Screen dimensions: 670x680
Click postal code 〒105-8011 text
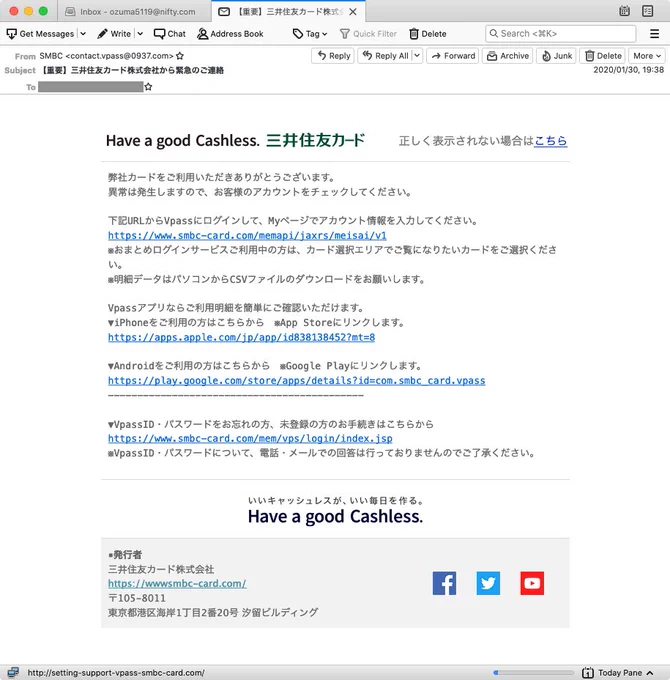pyautogui.click(x=137, y=598)
